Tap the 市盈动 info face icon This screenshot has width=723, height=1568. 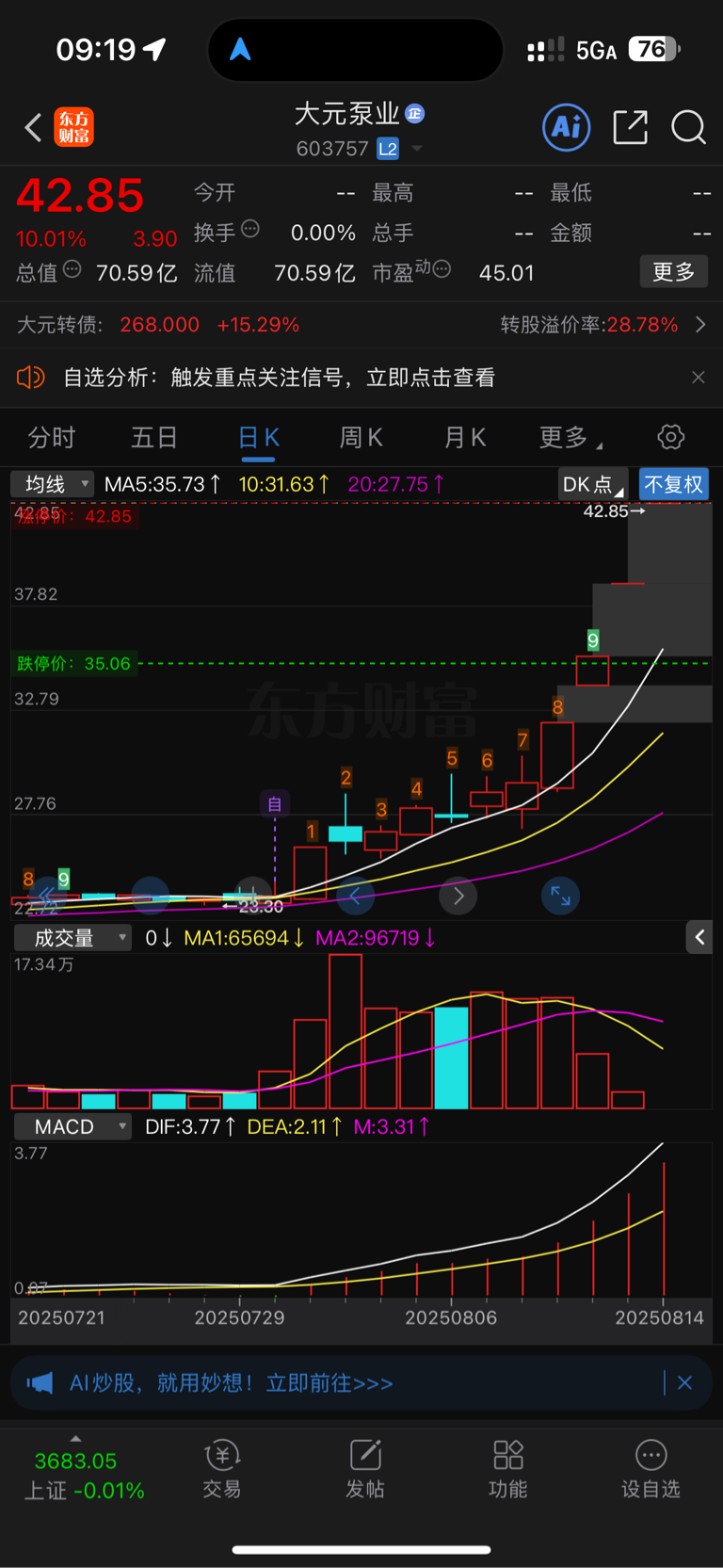click(442, 269)
